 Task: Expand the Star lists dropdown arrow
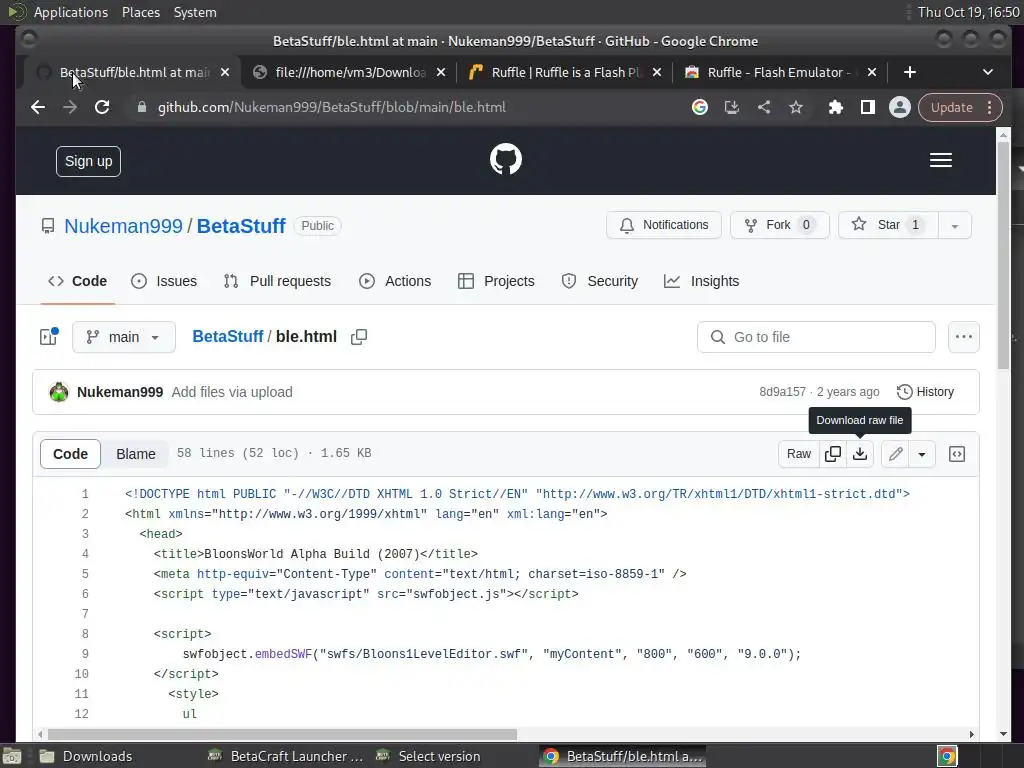pos(955,225)
